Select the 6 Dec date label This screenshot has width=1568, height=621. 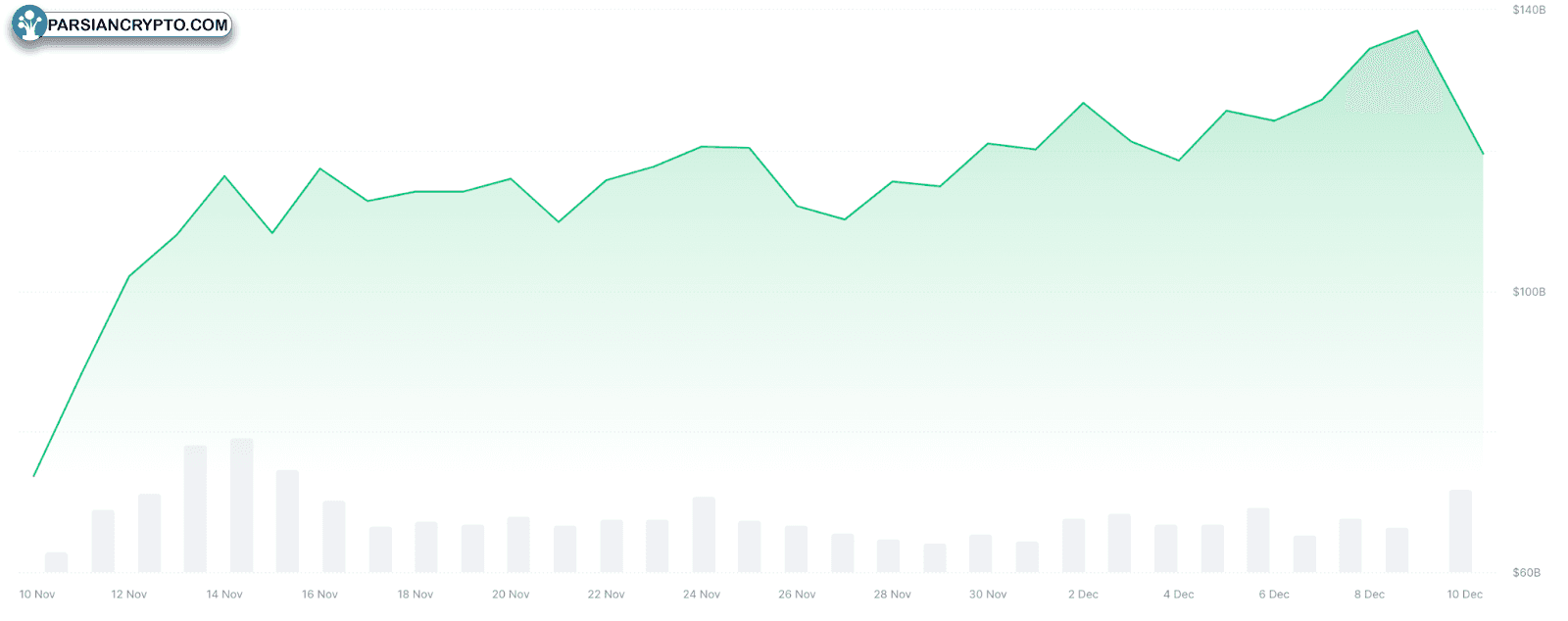tap(1274, 595)
